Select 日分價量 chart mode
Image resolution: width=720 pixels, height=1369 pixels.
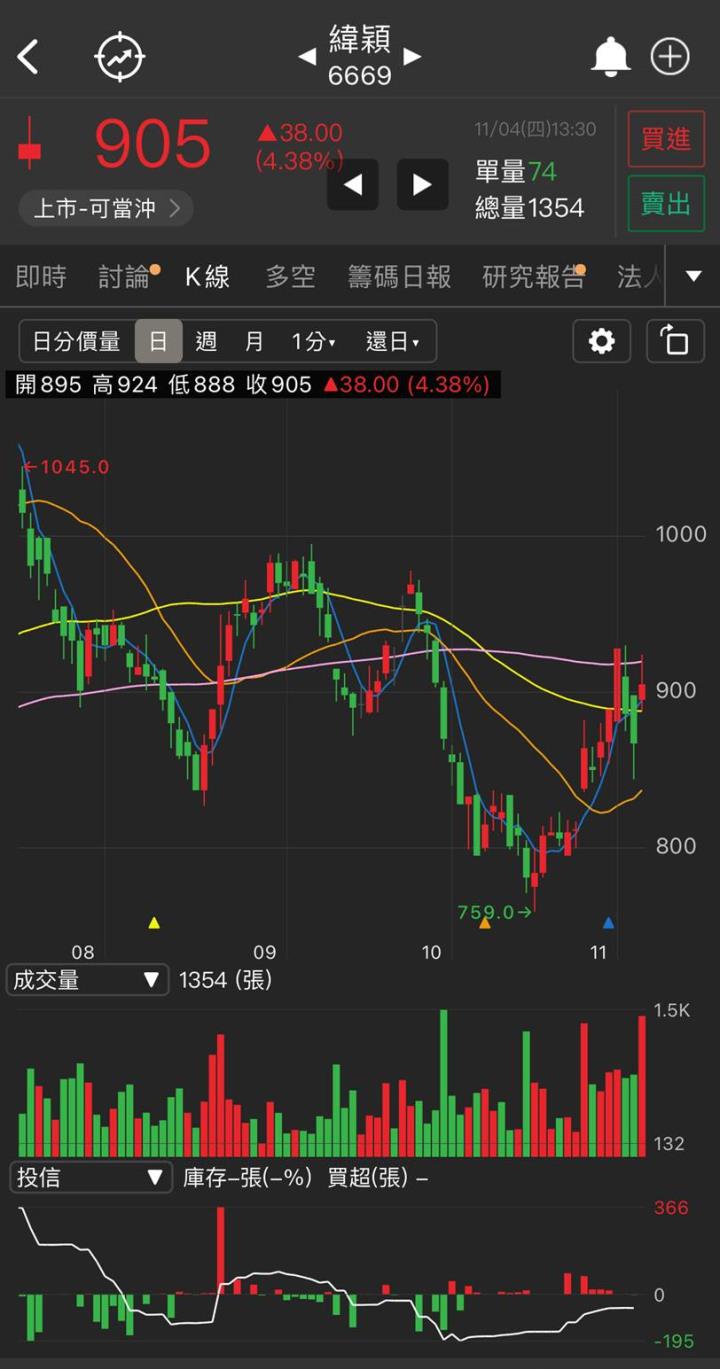(77, 341)
